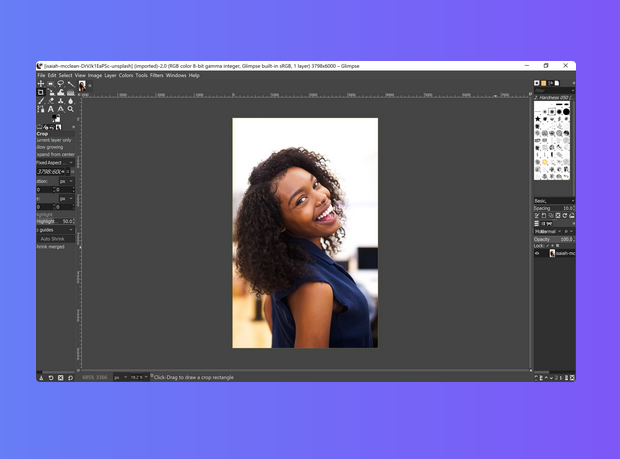Open the Tool Options tab
This screenshot has width=620, height=459.
click(39, 127)
